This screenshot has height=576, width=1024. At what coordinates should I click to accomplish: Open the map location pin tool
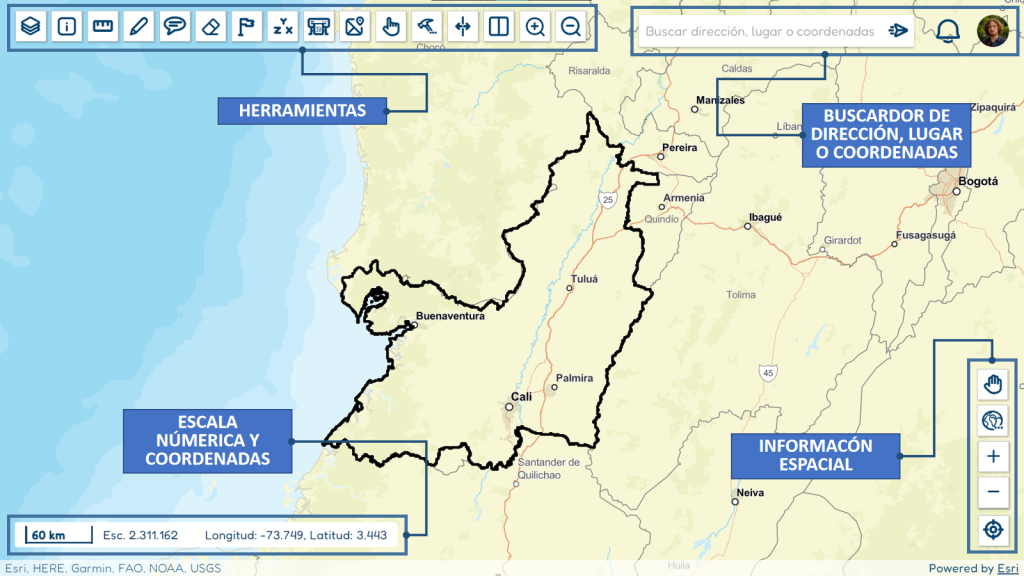(355, 27)
